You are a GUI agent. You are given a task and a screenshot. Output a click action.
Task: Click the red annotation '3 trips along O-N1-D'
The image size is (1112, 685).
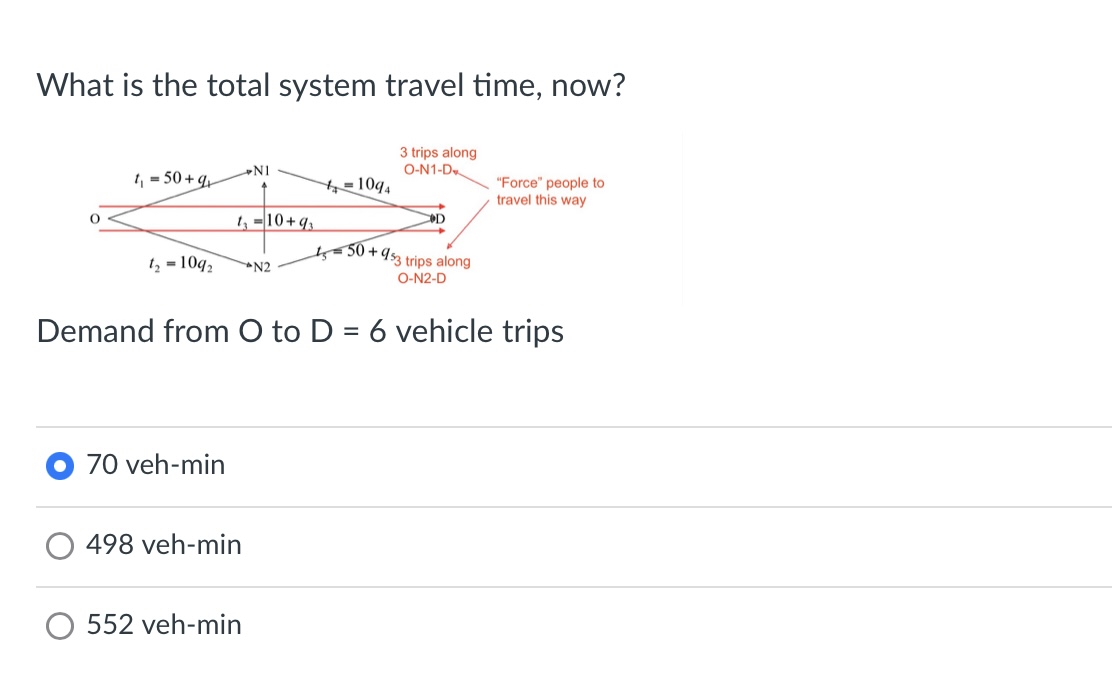pos(438,160)
